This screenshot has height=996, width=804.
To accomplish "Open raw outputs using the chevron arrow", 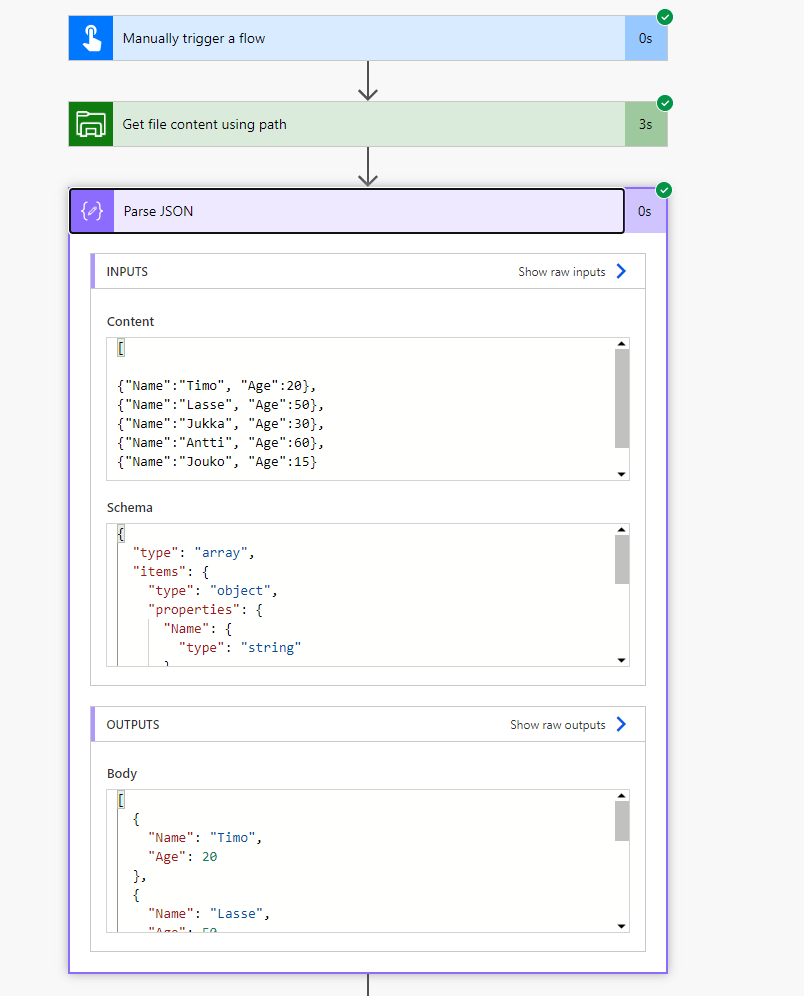I will 621,724.
